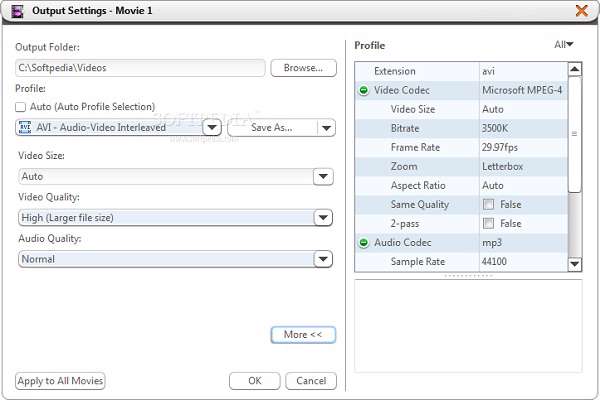600x400 pixels.
Task: Click the avi extension value
Action: click(x=488, y=71)
